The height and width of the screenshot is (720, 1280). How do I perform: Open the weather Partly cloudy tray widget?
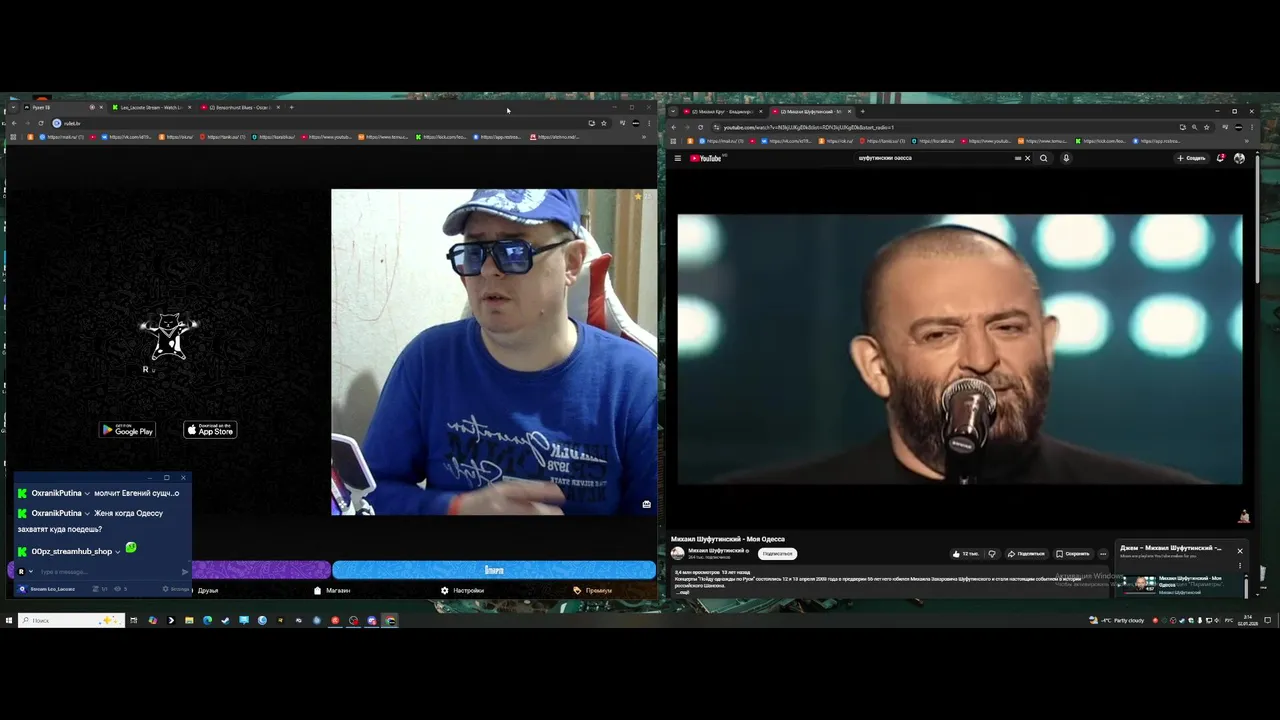coord(1116,620)
